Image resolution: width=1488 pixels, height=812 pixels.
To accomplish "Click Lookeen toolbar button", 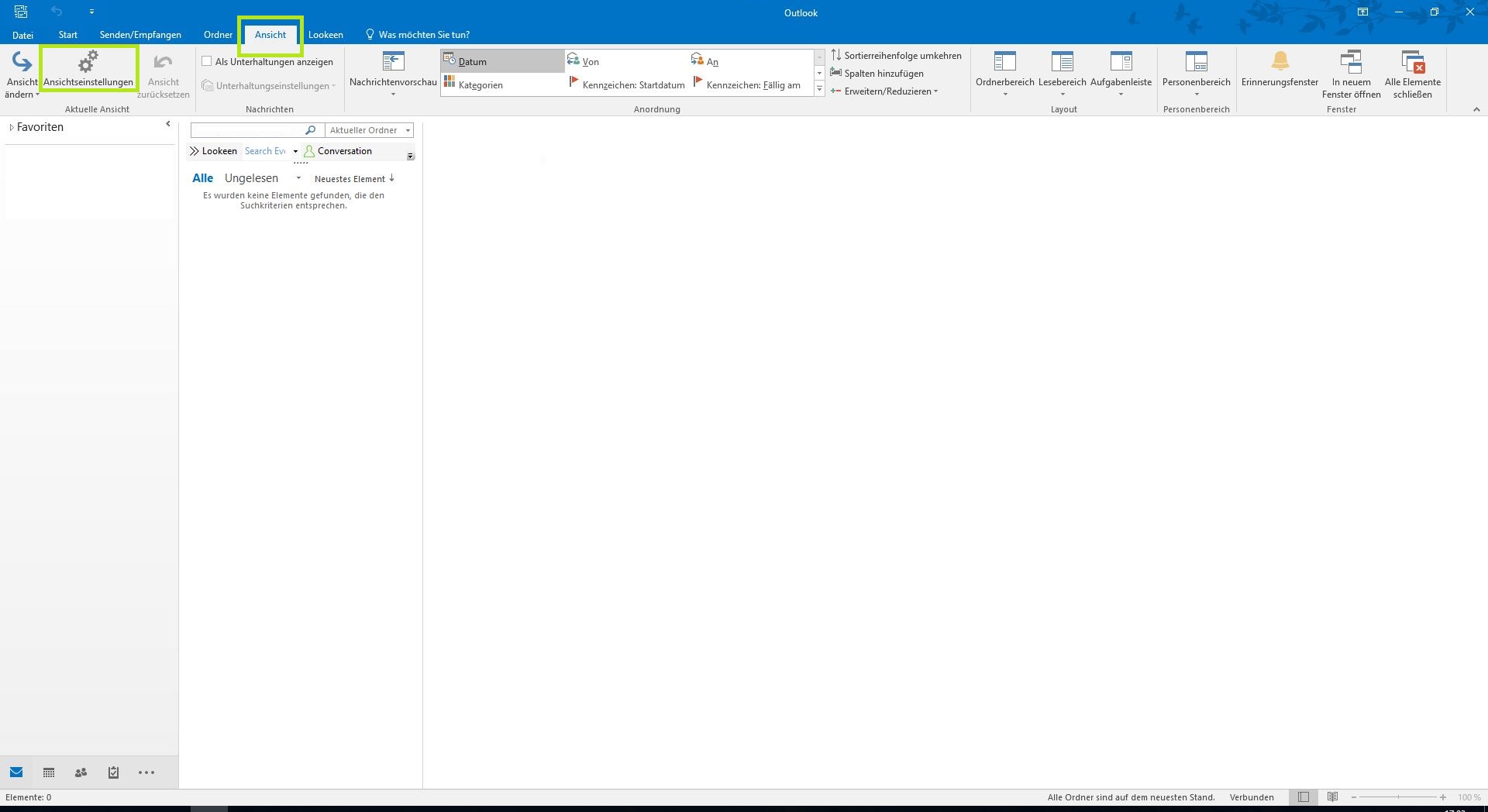I will [x=214, y=151].
